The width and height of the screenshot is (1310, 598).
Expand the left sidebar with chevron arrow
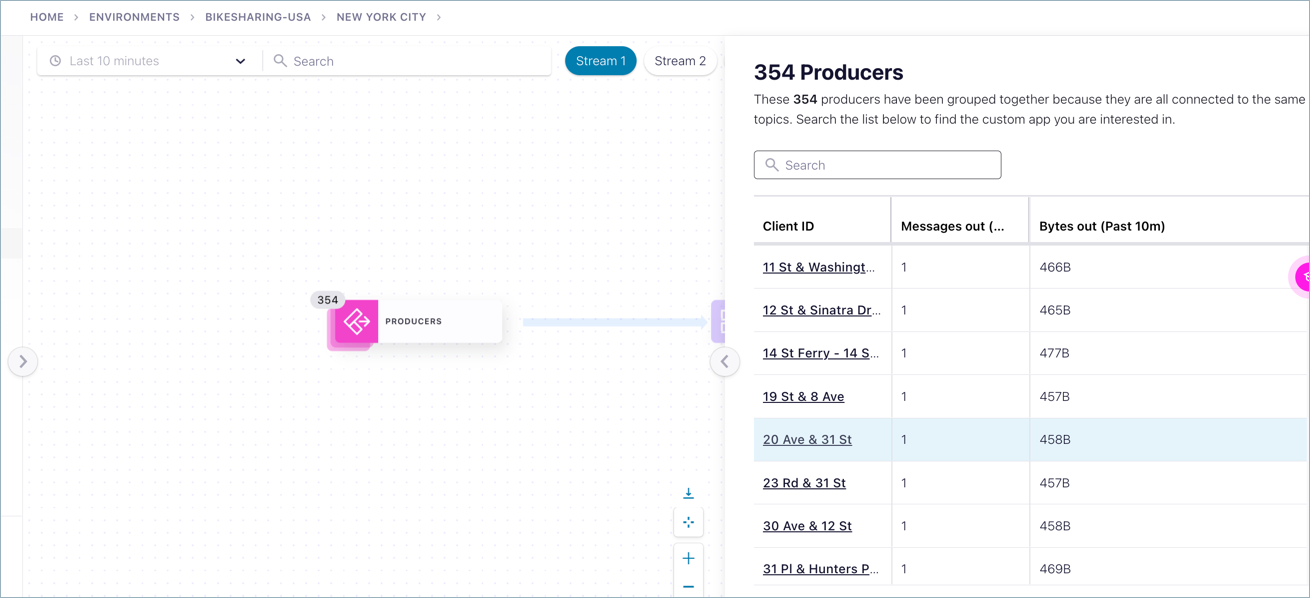23,361
